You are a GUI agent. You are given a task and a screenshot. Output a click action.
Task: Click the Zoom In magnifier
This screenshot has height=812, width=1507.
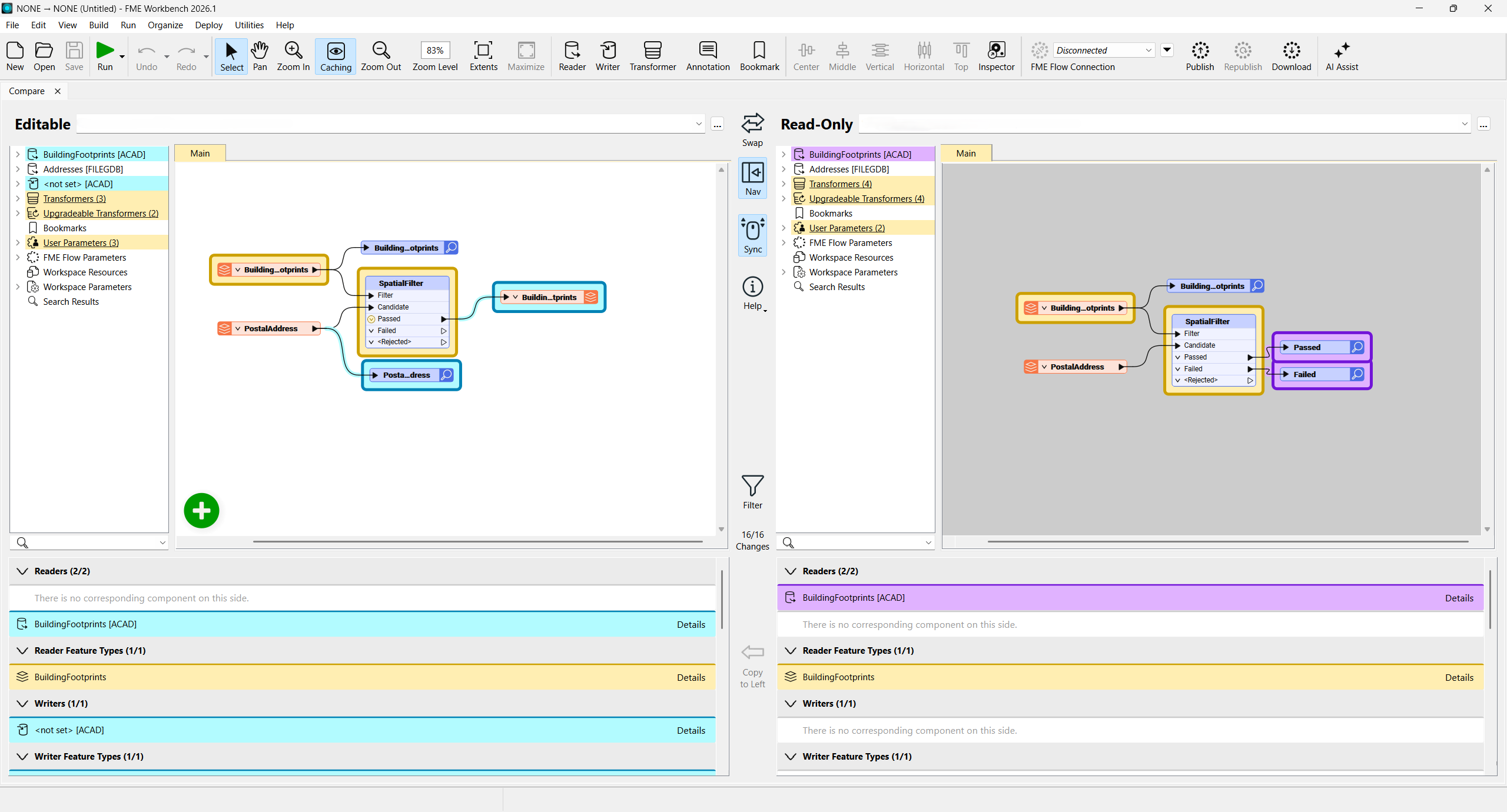click(x=293, y=56)
